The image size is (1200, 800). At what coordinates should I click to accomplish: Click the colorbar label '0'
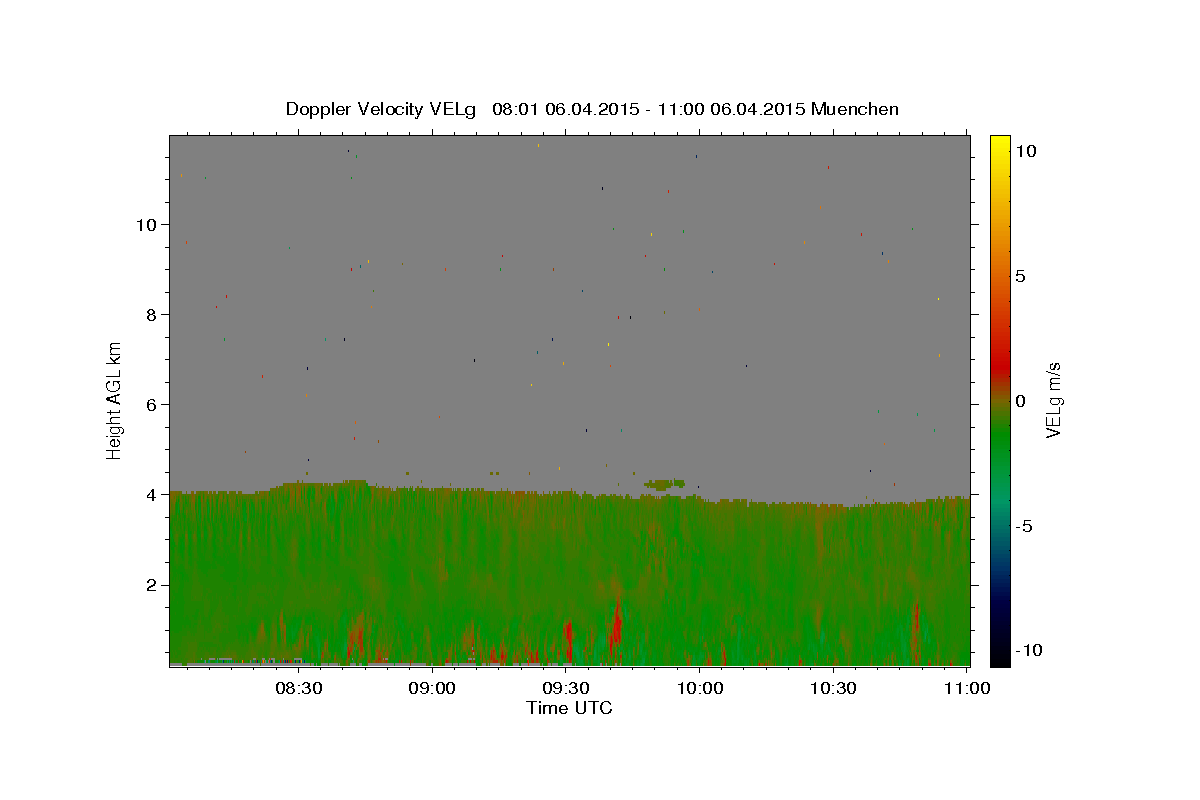[x=1020, y=401]
